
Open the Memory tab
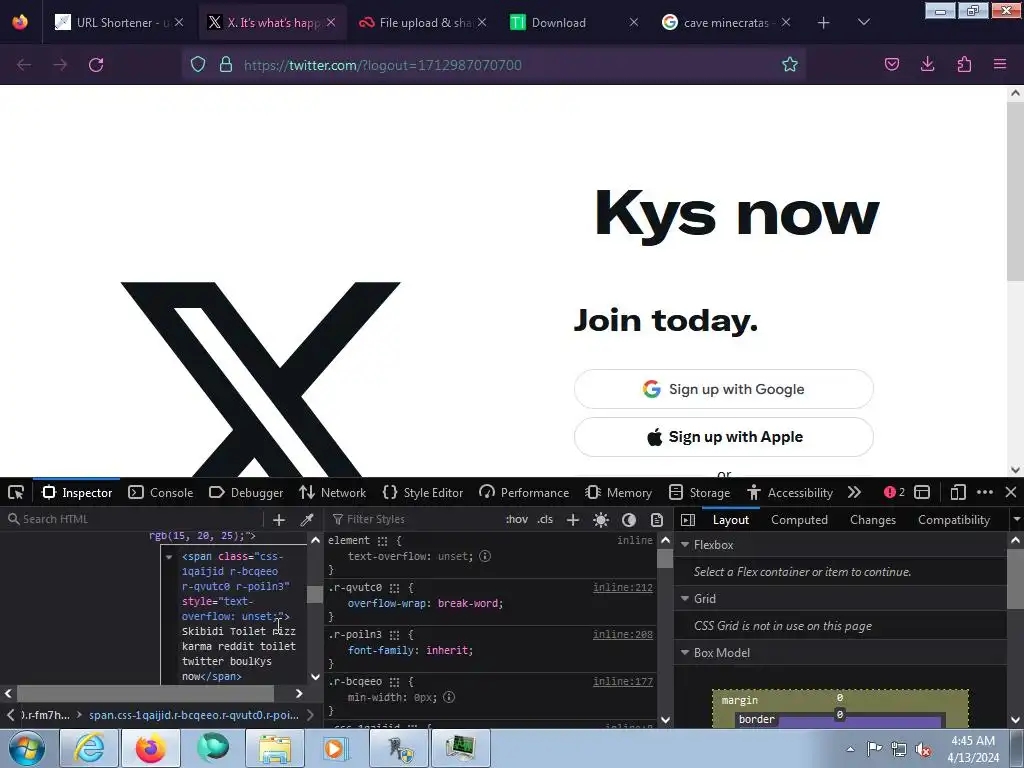[x=618, y=492]
